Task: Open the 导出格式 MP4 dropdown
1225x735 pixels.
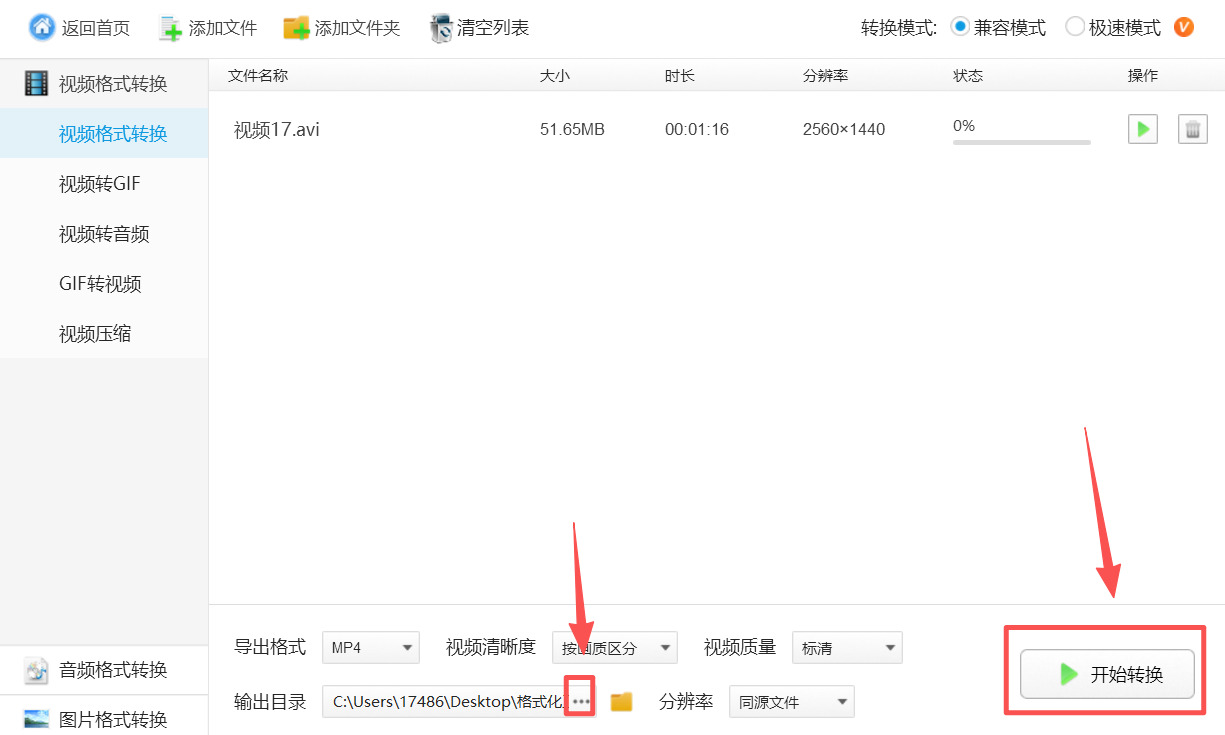Action: pos(371,648)
